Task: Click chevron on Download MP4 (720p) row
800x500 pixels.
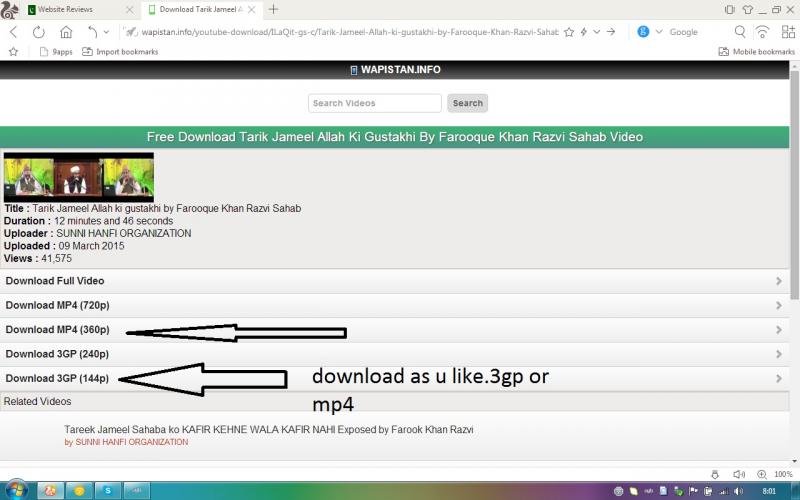Action: (779, 306)
